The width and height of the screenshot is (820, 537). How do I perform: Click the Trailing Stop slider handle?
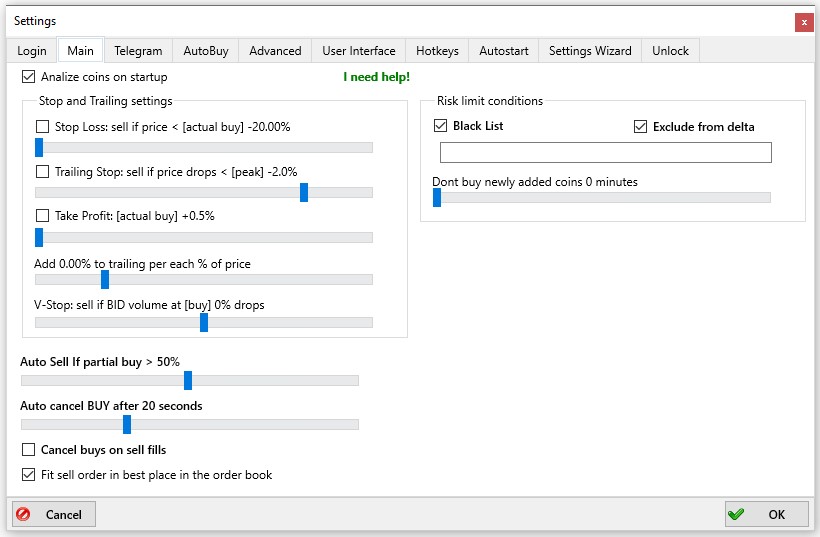pyautogui.click(x=304, y=192)
